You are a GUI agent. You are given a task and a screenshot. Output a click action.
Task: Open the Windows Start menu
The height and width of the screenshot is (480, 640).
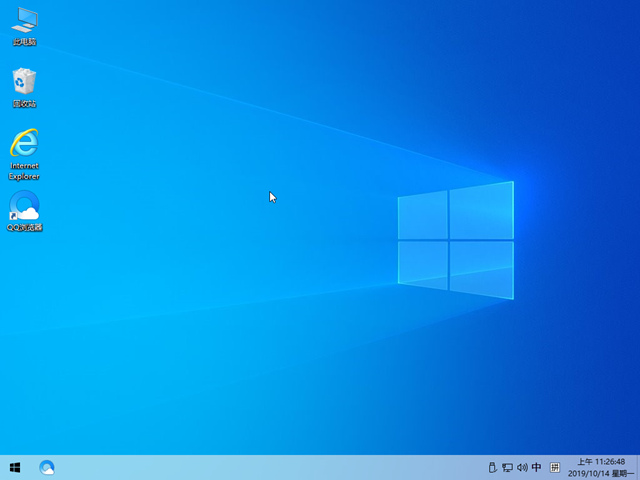point(15,467)
